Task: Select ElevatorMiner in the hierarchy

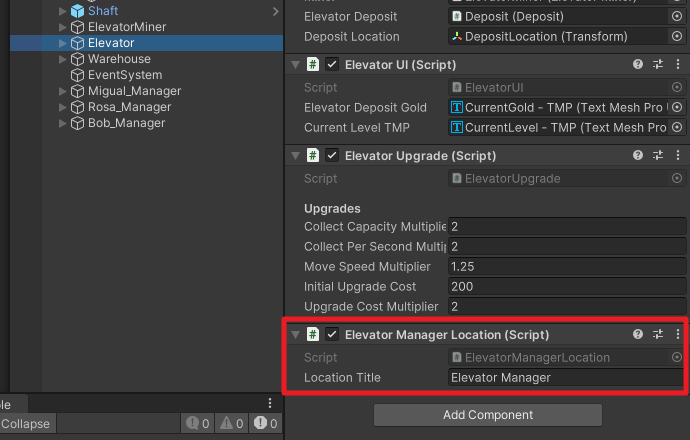Action: (x=127, y=27)
